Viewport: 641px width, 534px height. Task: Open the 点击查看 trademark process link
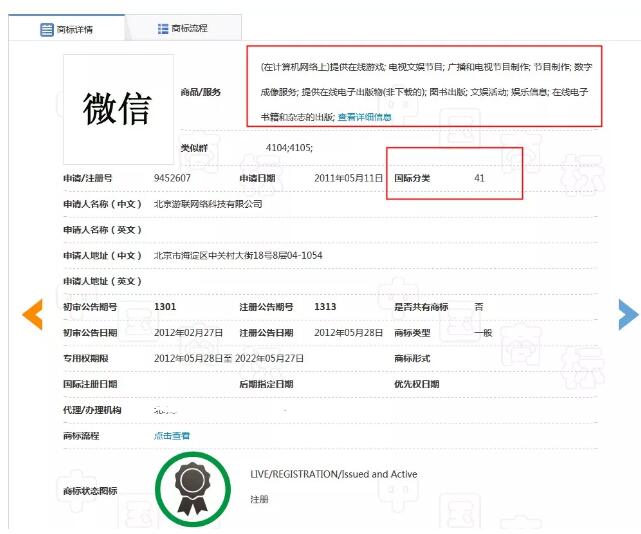pos(172,436)
